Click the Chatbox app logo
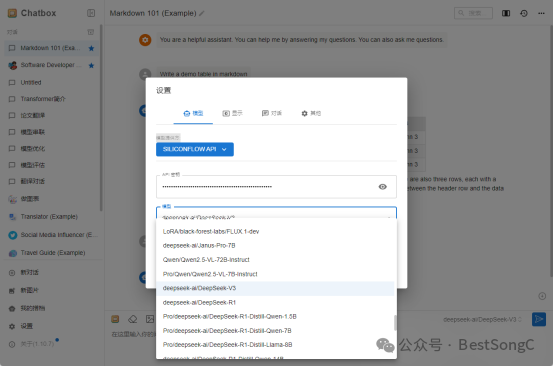553x367 pixels. click(x=12, y=13)
